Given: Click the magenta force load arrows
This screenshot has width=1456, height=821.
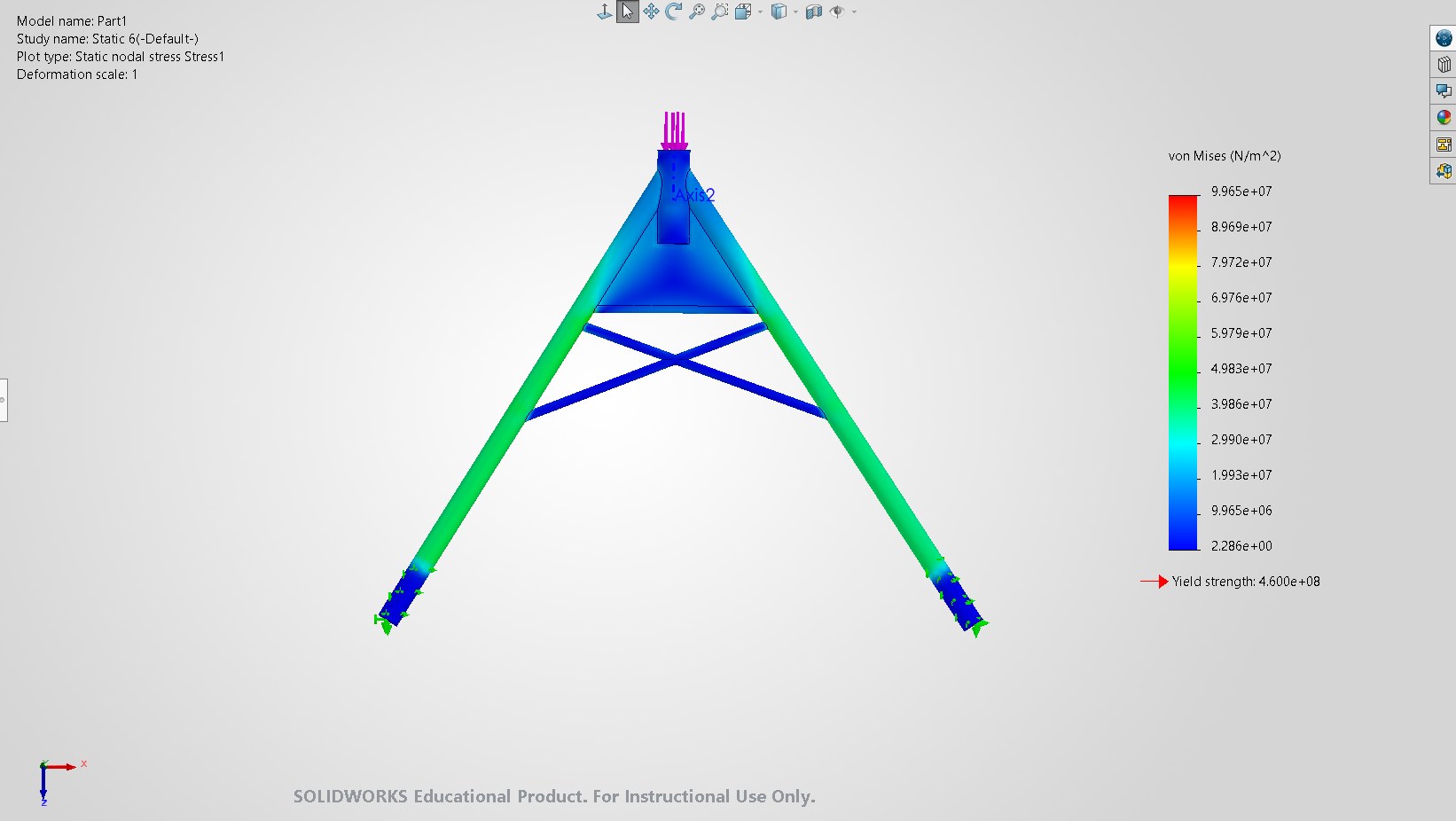Looking at the screenshot, I should [x=674, y=130].
